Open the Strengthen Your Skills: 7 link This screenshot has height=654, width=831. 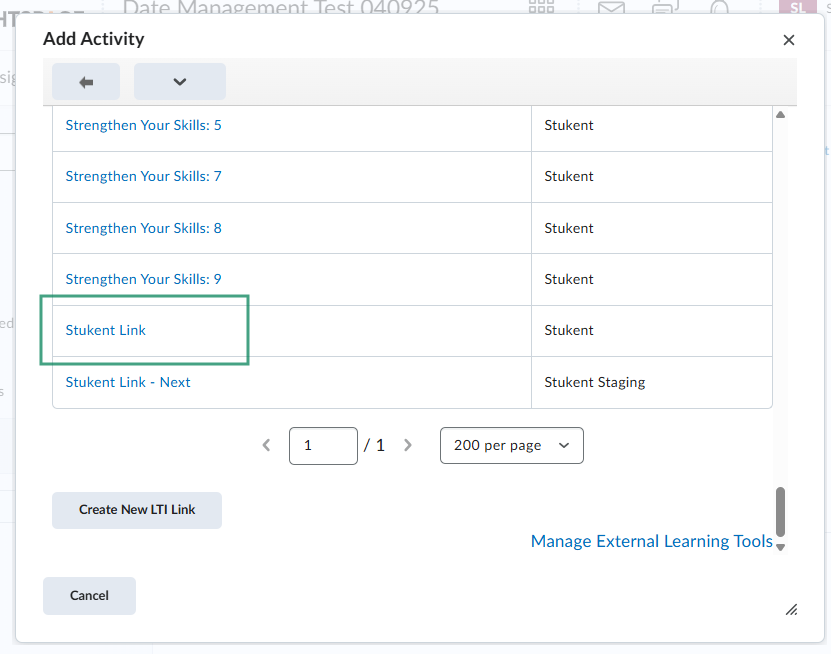click(x=143, y=176)
